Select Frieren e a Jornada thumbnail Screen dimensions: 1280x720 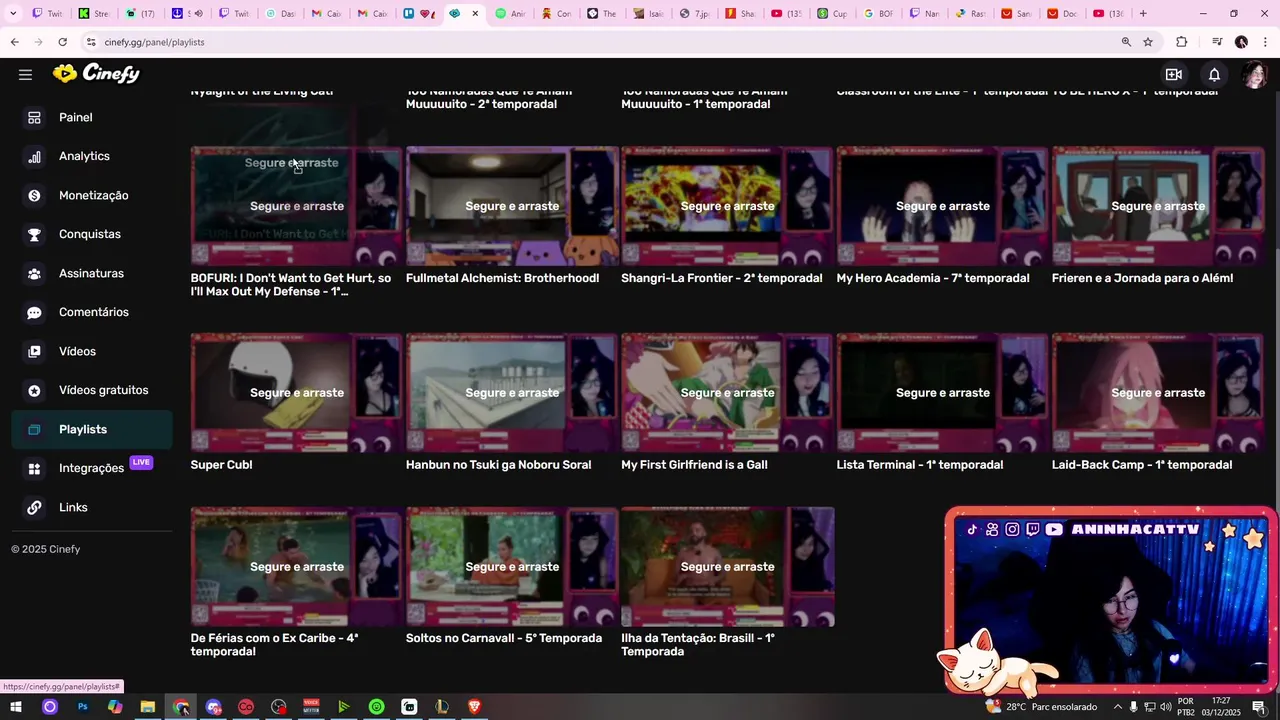point(1158,206)
